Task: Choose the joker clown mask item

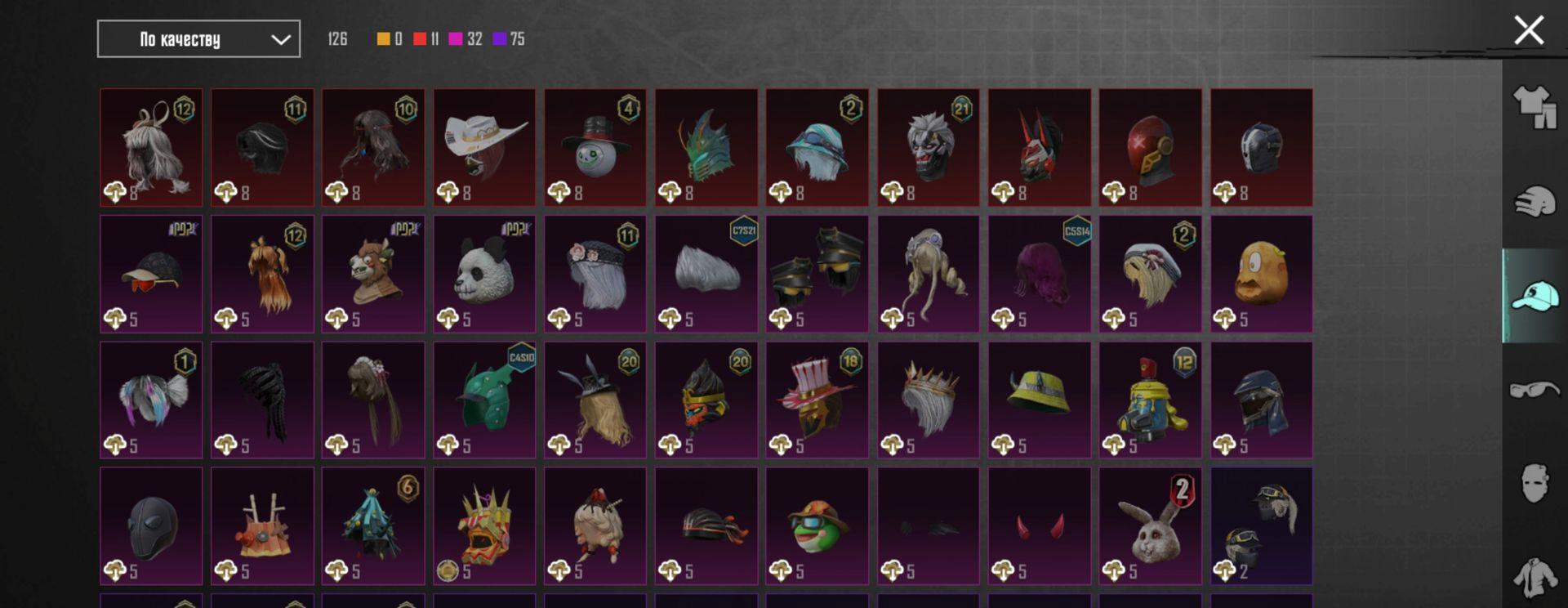Action: pyautogui.click(x=929, y=147)
